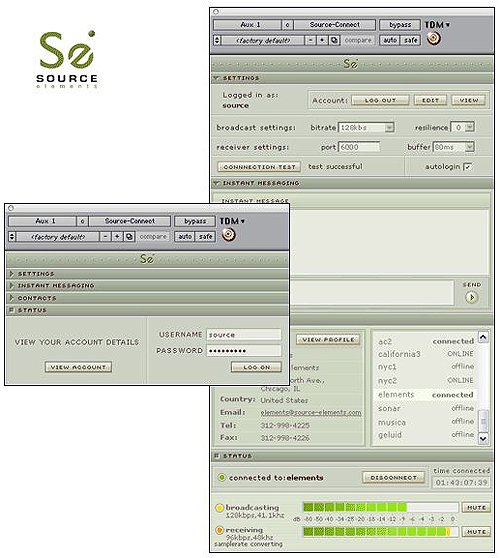The width and height of the screenshot is (500, 558).
Task: Mute the broadcasting stream
Action: (x=476, y=507)
